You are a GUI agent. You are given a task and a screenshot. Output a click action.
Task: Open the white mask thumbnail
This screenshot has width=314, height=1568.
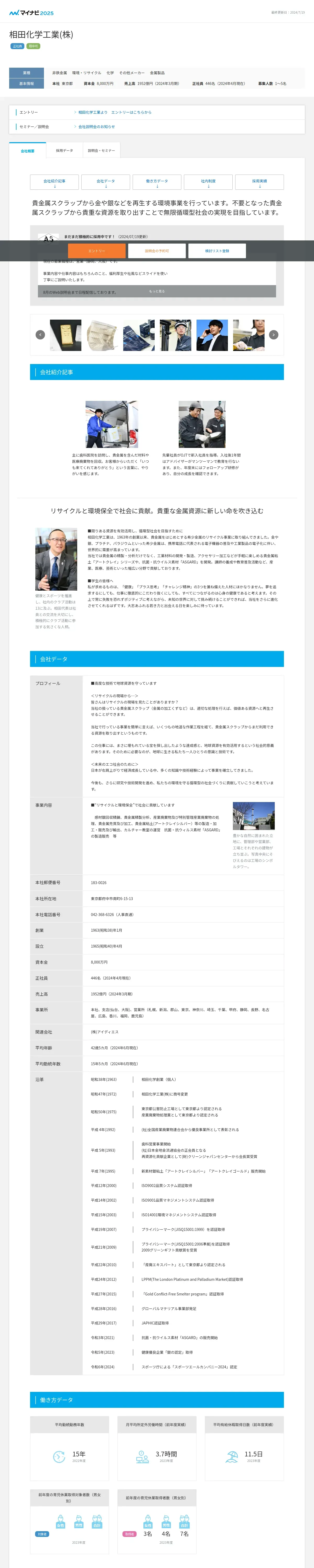102,335
